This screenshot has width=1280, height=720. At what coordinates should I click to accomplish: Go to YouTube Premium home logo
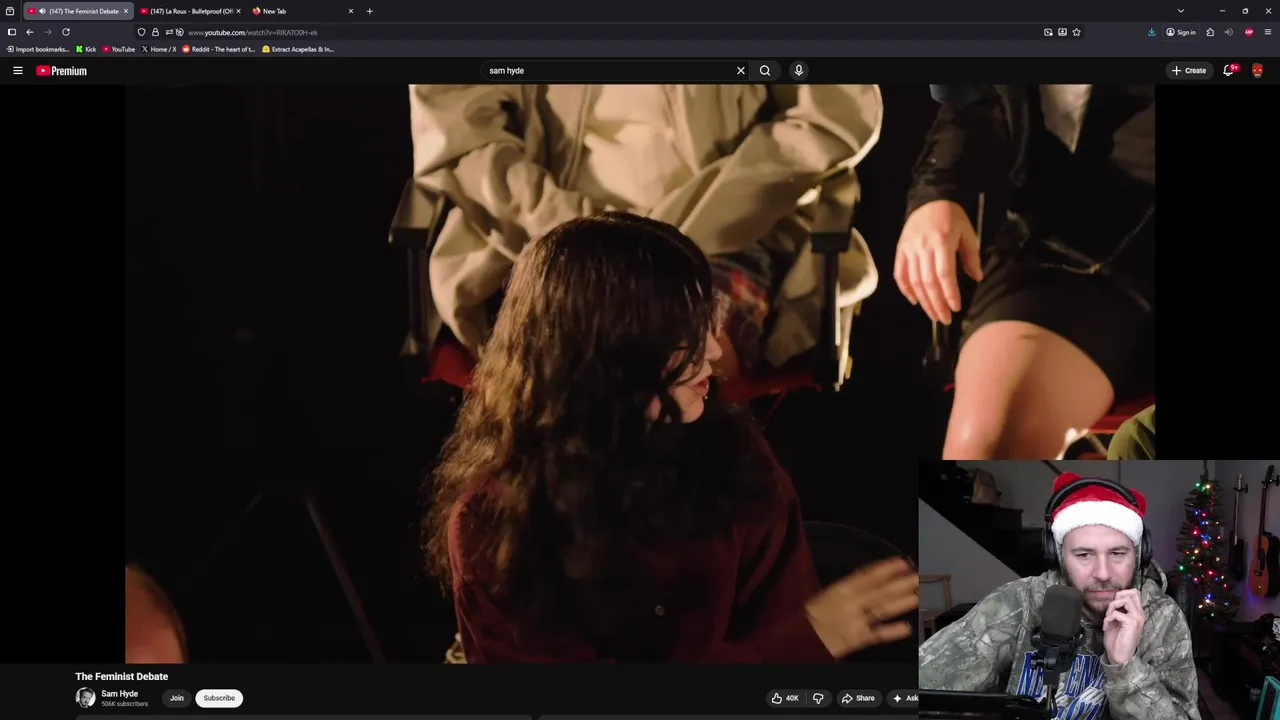point(62,70)
